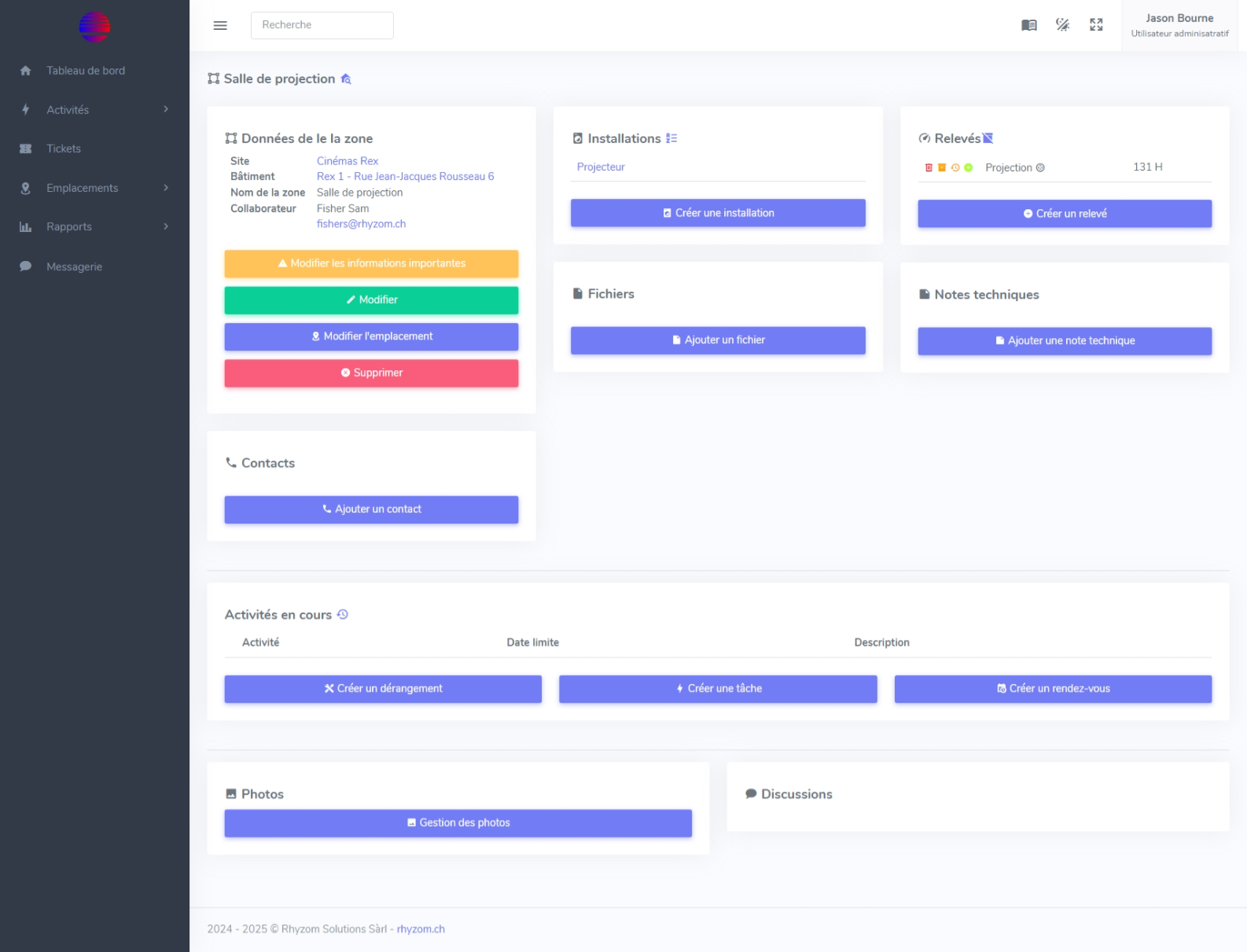Click red trash icon in Projection relevé row

pyautogui.click(x=929, y=167)
